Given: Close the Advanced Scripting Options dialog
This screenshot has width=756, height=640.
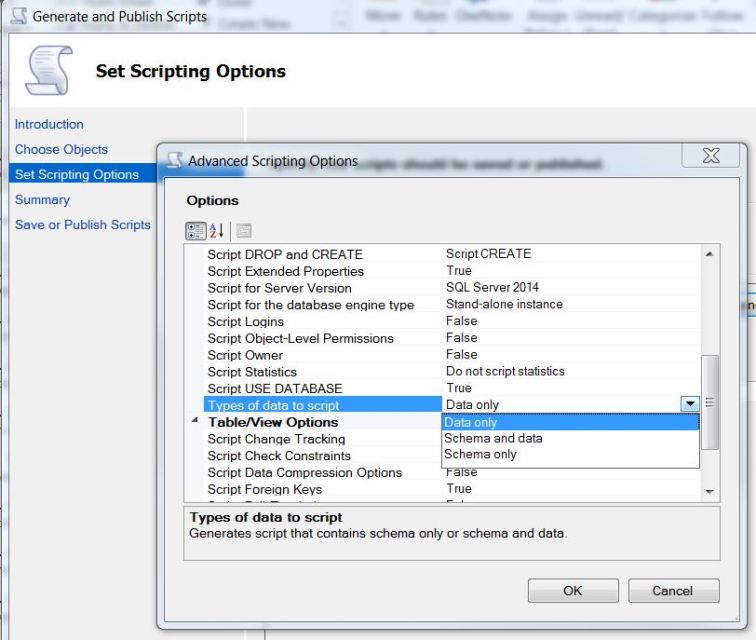Looking at the screenshot, I should [711, 155].
